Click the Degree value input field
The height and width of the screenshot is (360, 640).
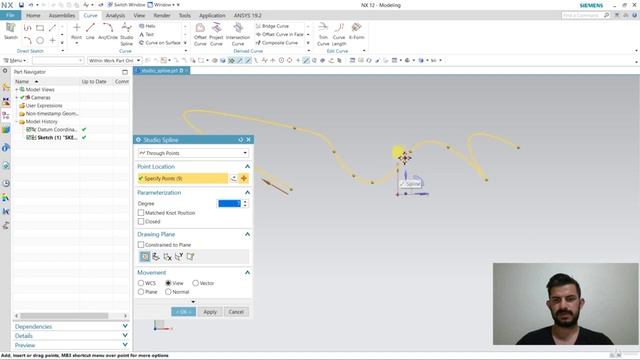230,203
